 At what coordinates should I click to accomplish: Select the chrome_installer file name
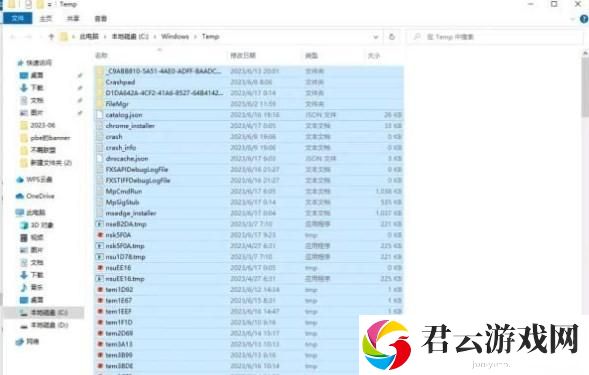click(x=130, y=126)
